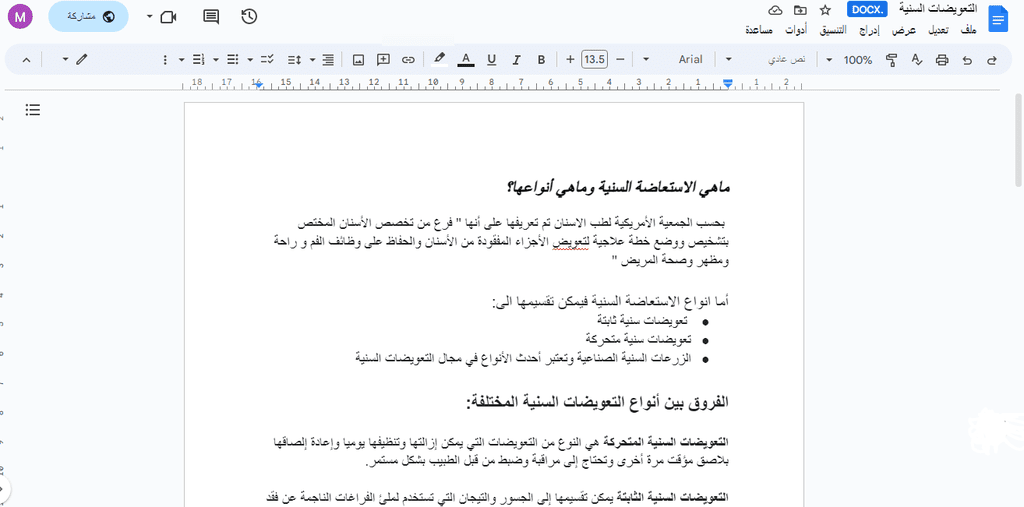This screenshot has width=1024, height=507.
Task: Click heading الفروق بين أنواع التعويضات السنية المختلفة
Action: pyautogui.click(x=600, y=402)
